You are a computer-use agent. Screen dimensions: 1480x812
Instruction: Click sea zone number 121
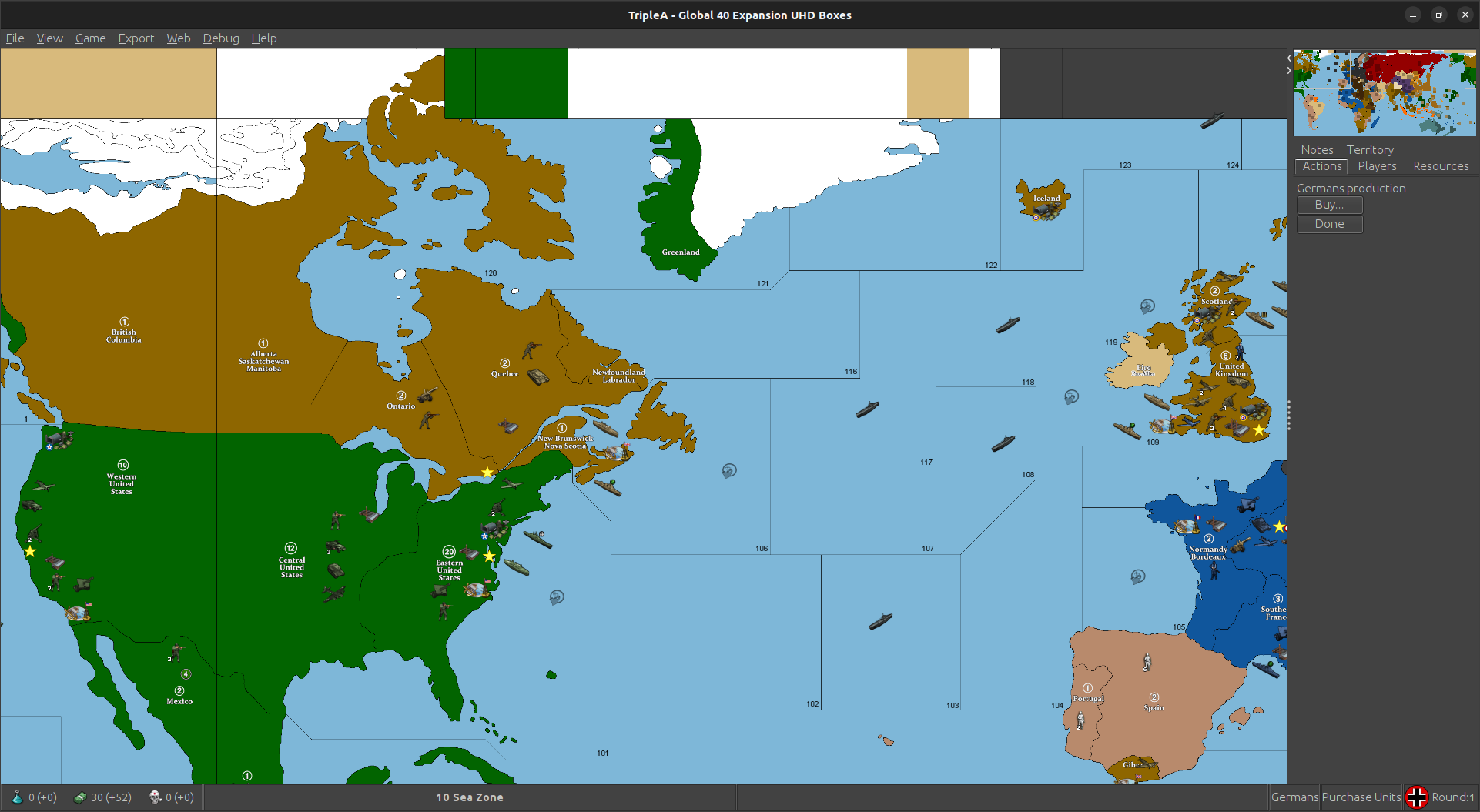pyautogui.click(x=762, y=284)
